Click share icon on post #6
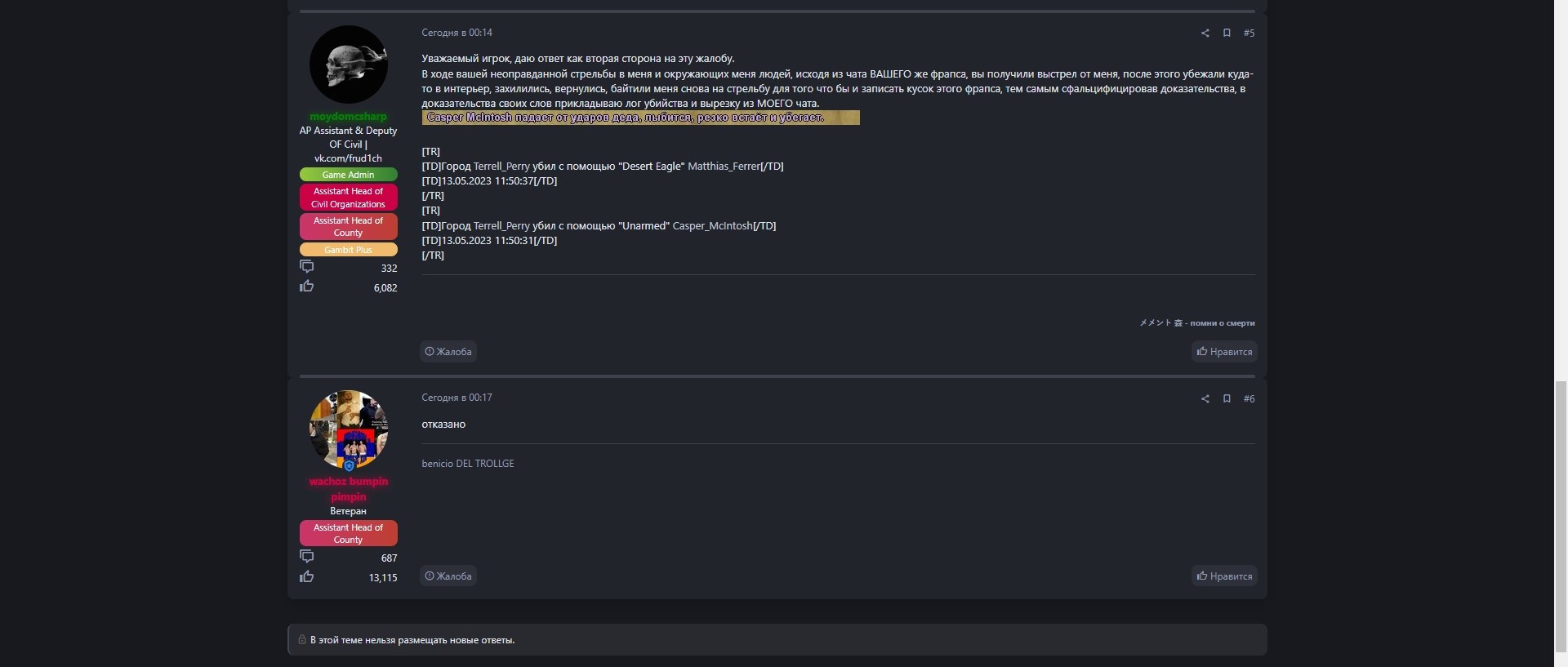This screenshot has height=667, width=1568. (x=1205, y=398)
